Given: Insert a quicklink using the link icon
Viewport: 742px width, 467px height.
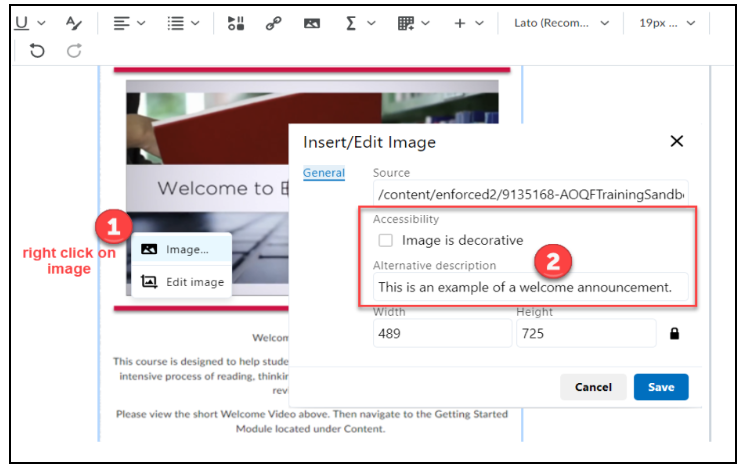Looking at the screenshot, I should pos(273,23).
